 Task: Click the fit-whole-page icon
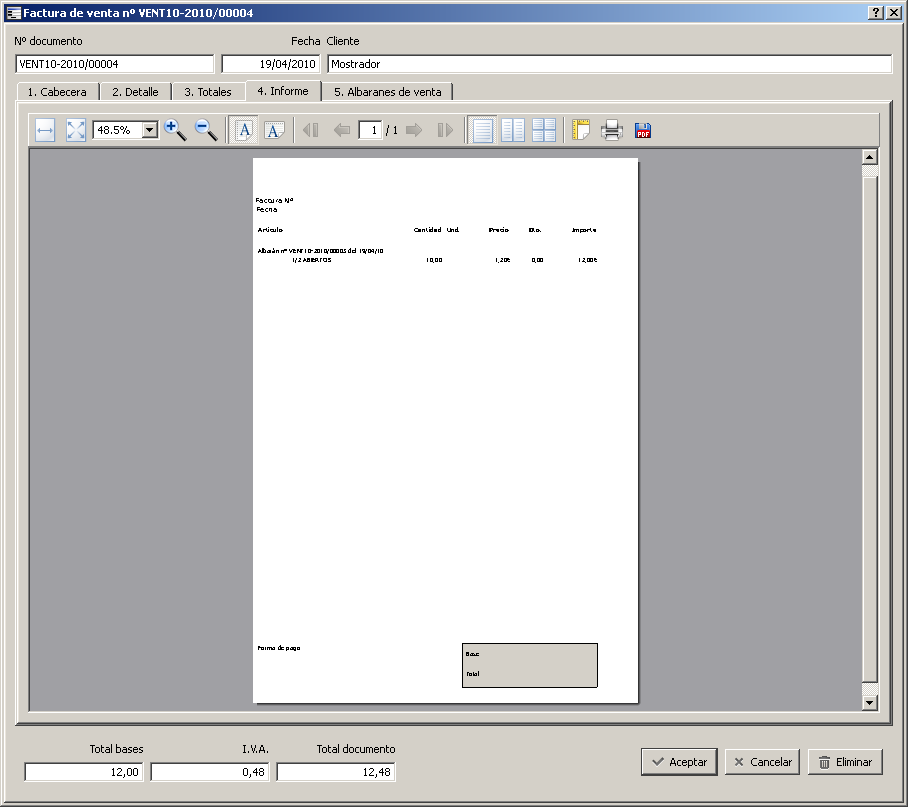click(76, 130)
